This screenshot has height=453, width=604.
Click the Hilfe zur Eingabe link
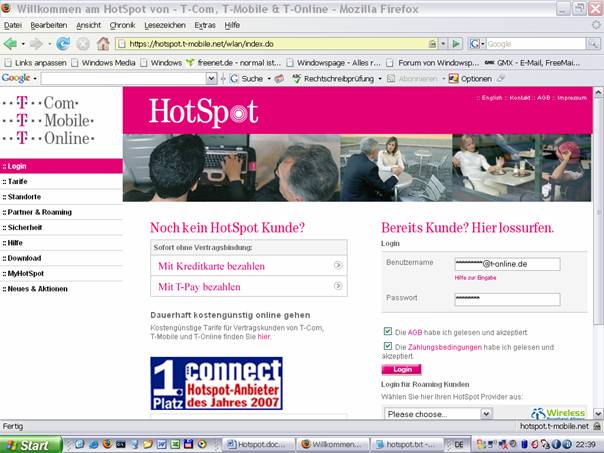475,278
